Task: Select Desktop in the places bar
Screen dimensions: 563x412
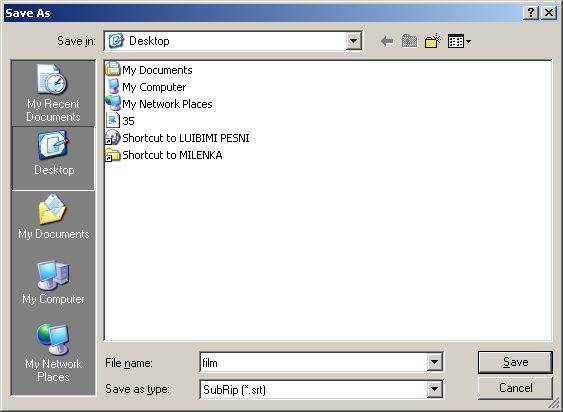Action: (x=53, y=158)
